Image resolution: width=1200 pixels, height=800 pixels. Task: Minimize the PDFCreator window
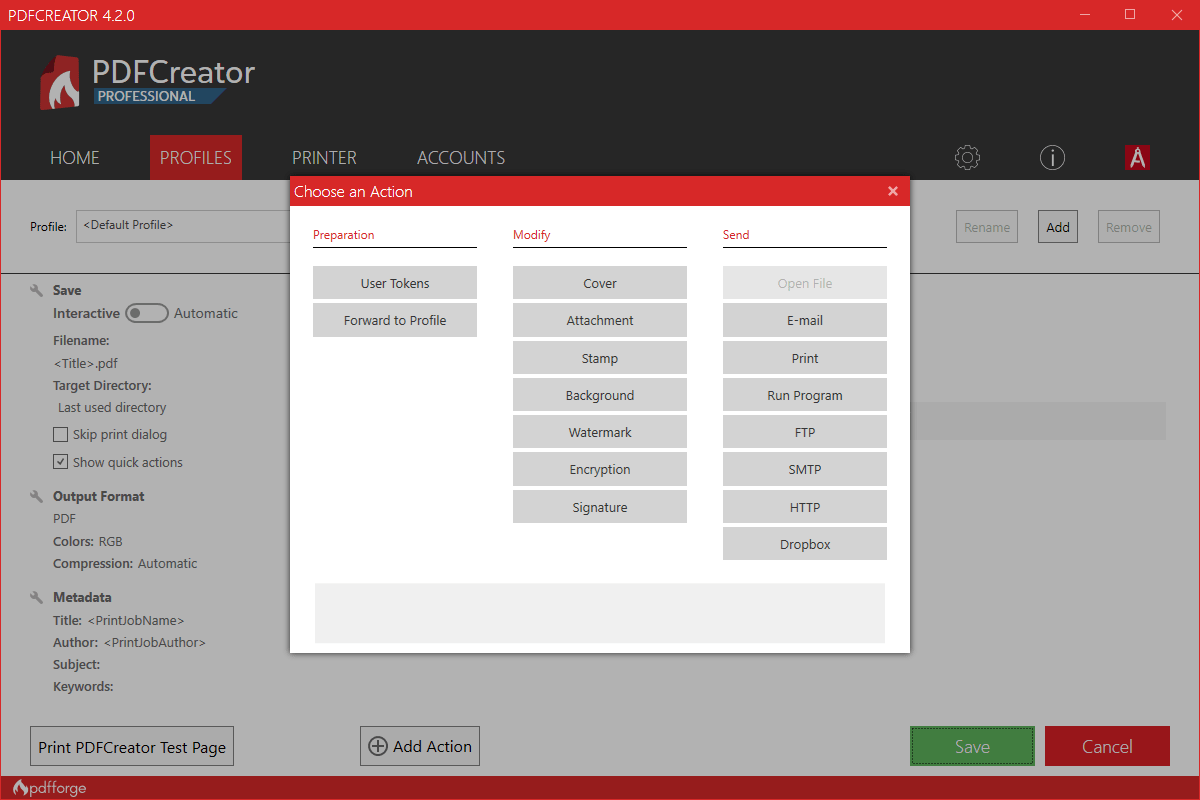pos(1085,14)
